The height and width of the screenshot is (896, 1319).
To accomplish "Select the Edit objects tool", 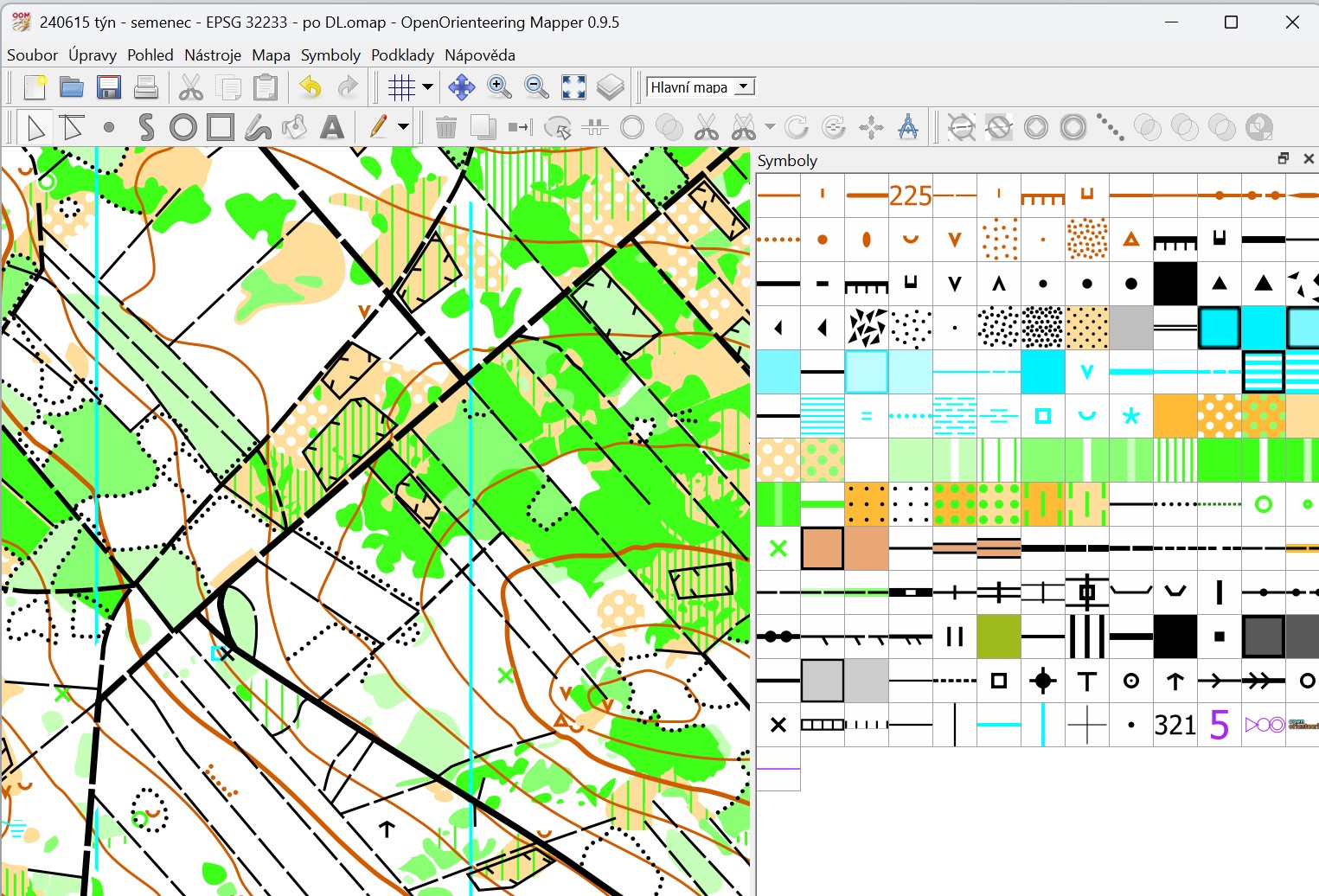I will pyautogui.click(x=35, y=128).
